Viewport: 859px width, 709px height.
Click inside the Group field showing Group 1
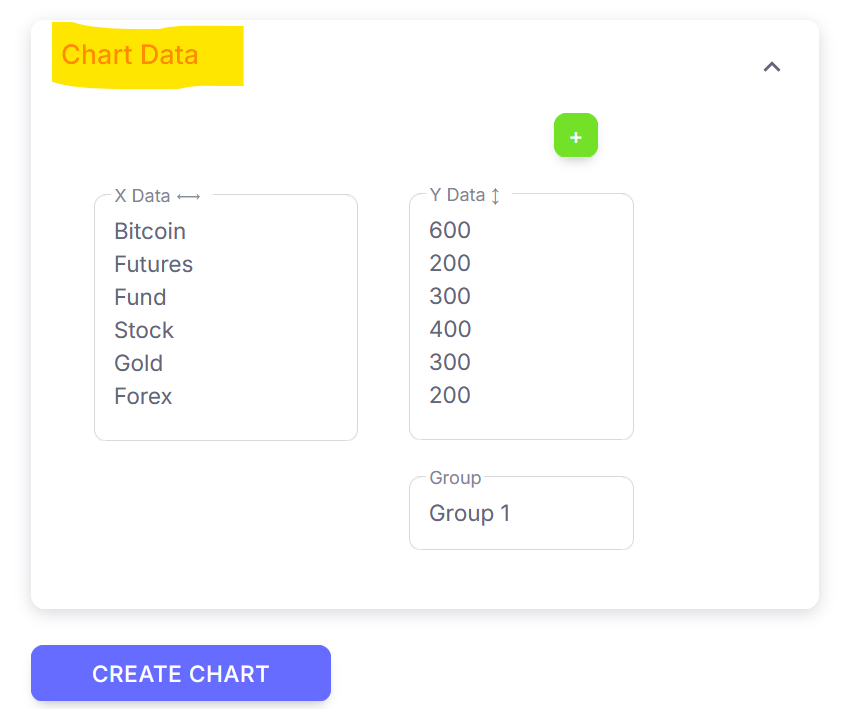pos(520,513)
